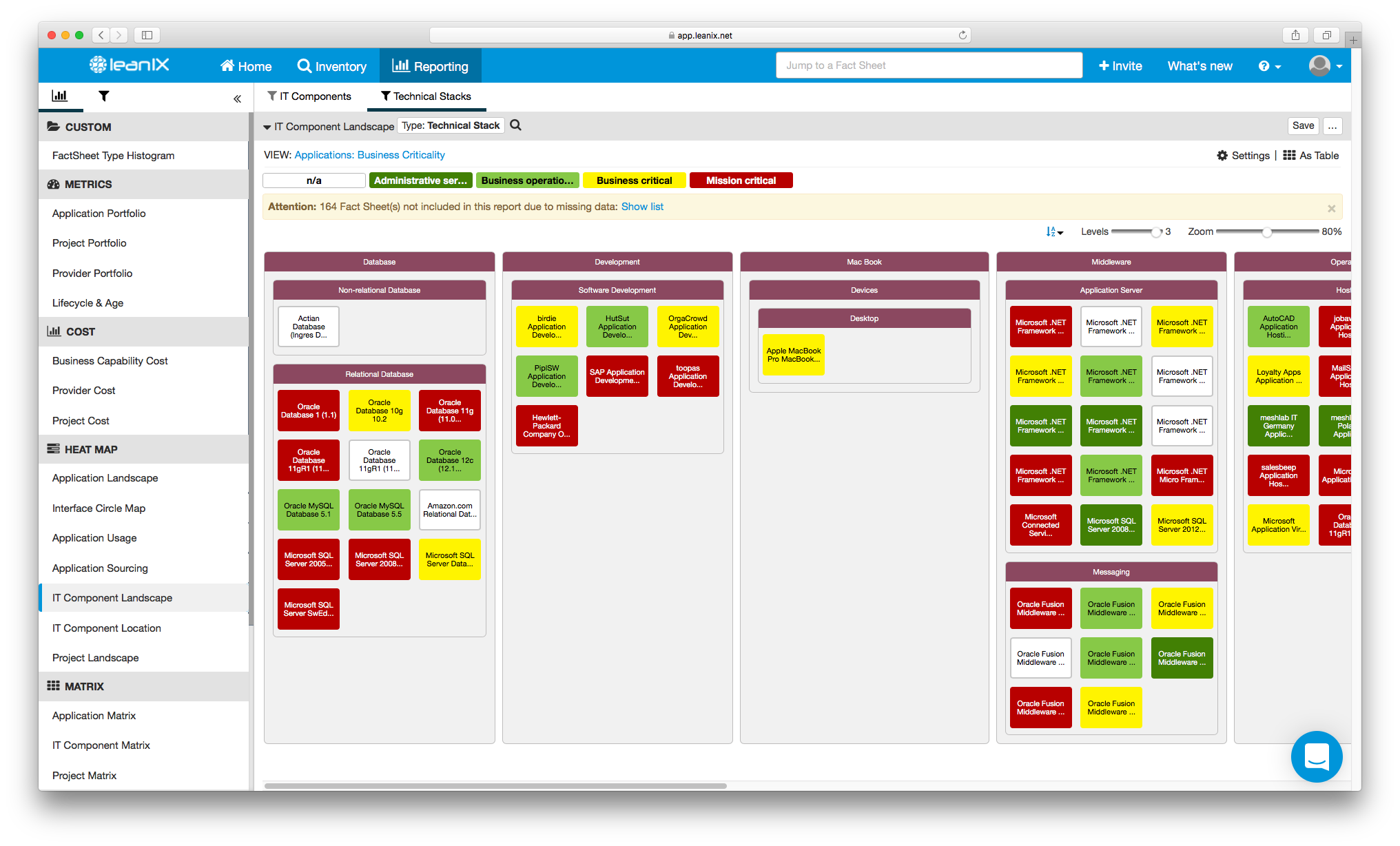1400x846 pixels.
Task: Click the browser back arrow
Action: click(x=101, y=35)
